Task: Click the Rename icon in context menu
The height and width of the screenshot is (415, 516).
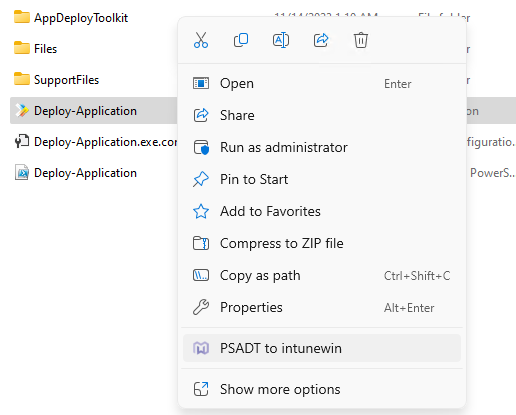Action: 281,40
